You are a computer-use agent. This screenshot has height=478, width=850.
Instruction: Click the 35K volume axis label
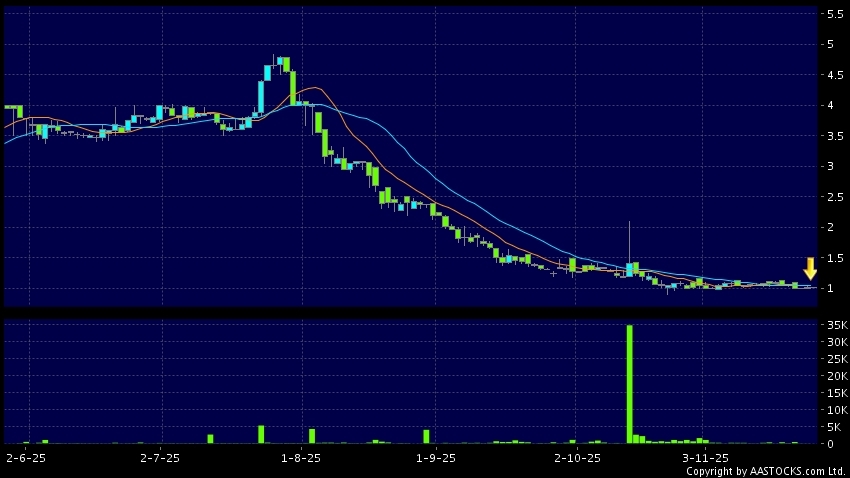pyautogui.click(x=834, y=325)
